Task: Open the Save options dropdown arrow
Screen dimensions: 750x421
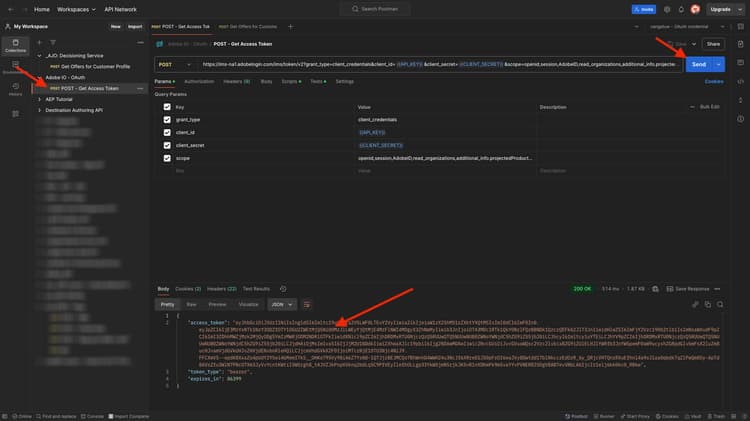Action: point(694,44)
